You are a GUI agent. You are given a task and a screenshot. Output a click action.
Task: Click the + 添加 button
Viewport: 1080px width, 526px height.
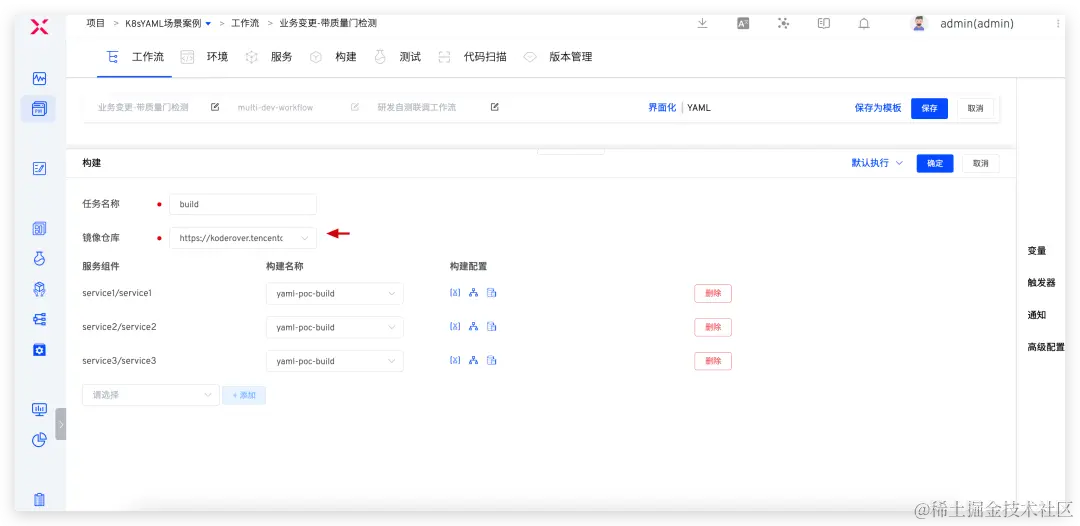tap(244, 395)
